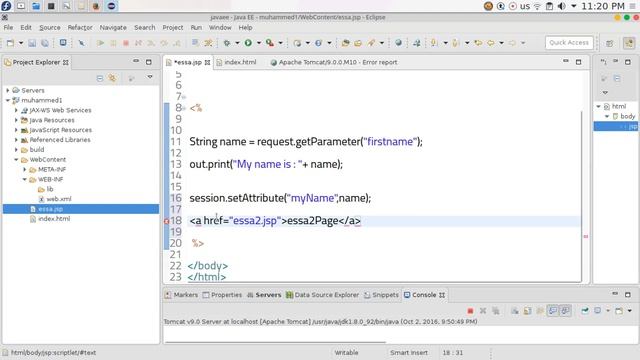640x360 pixels.
Task: Terminate the server with red stop icon
Action: click(x=470, y=311)
